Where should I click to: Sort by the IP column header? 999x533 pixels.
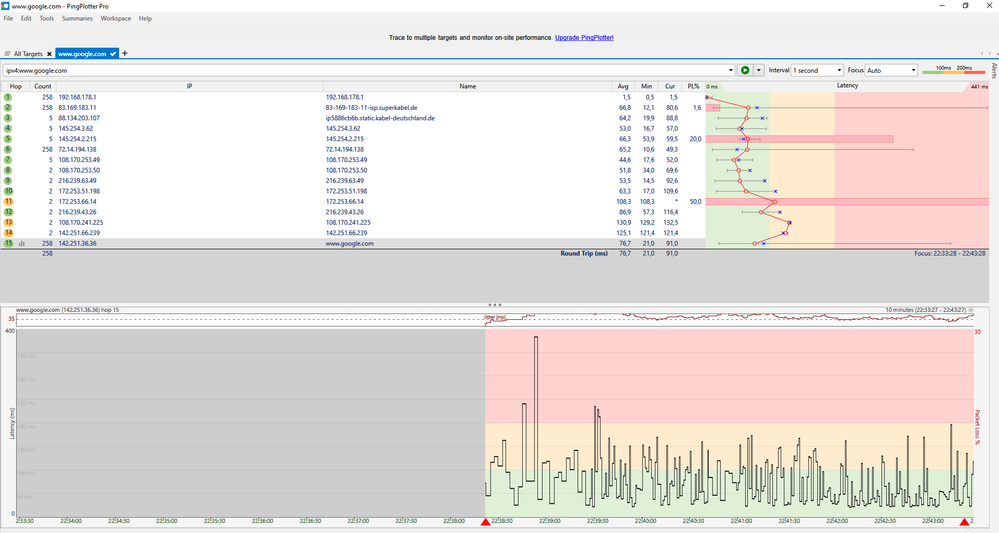[x=189, y=86]
